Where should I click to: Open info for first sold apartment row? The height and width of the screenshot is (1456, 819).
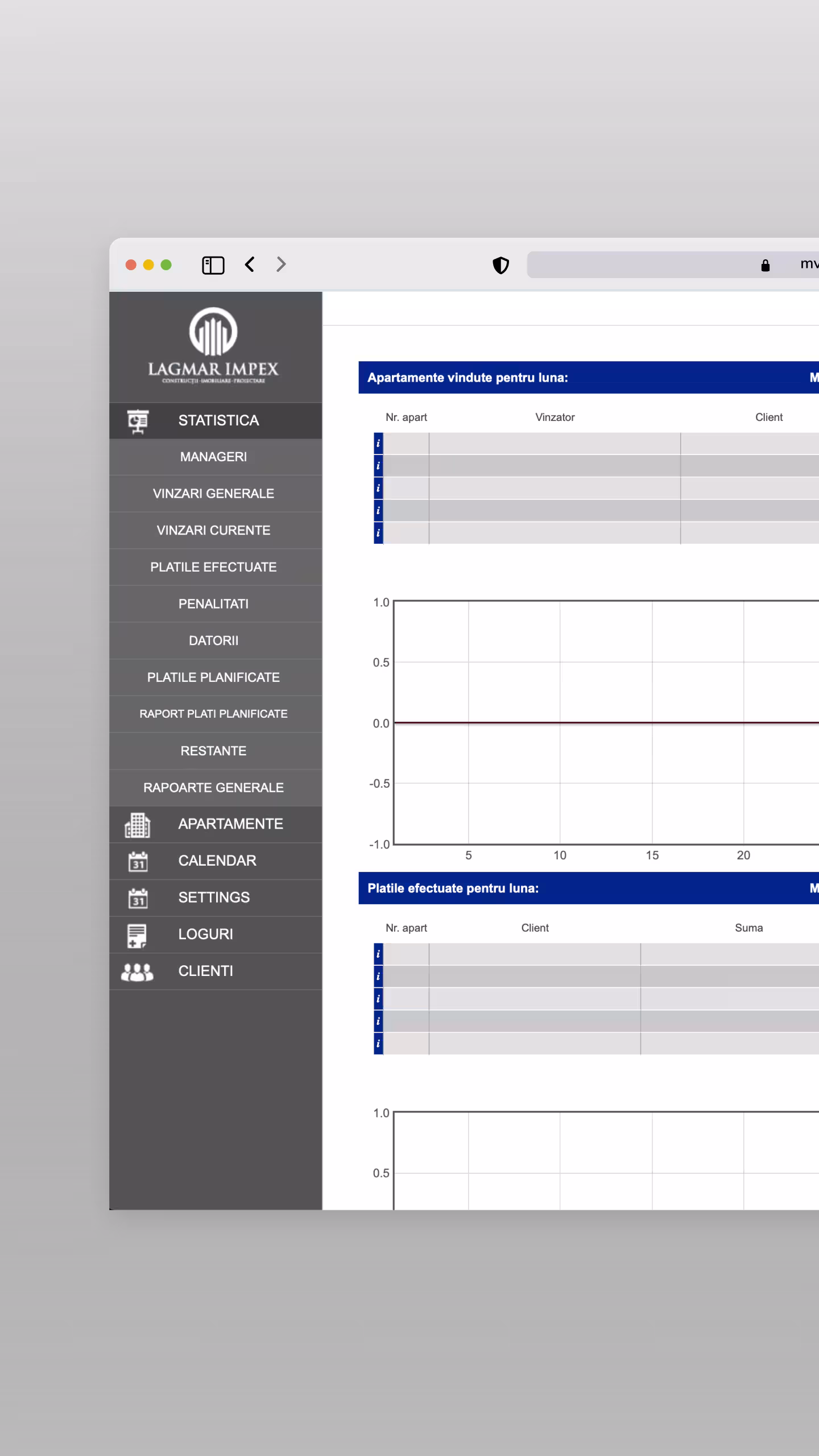tap(378, 444)
